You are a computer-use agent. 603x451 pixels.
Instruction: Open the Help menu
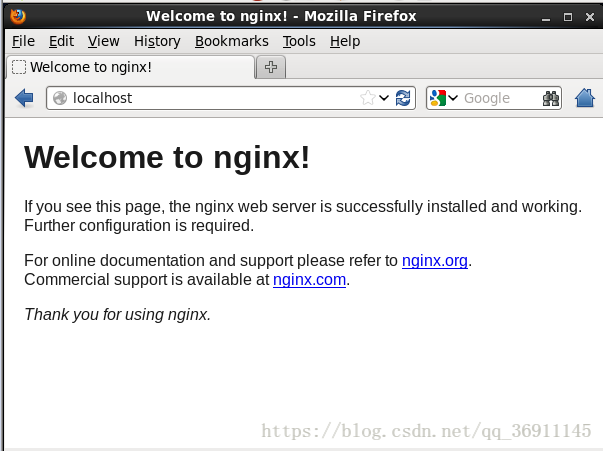point(345,41)
